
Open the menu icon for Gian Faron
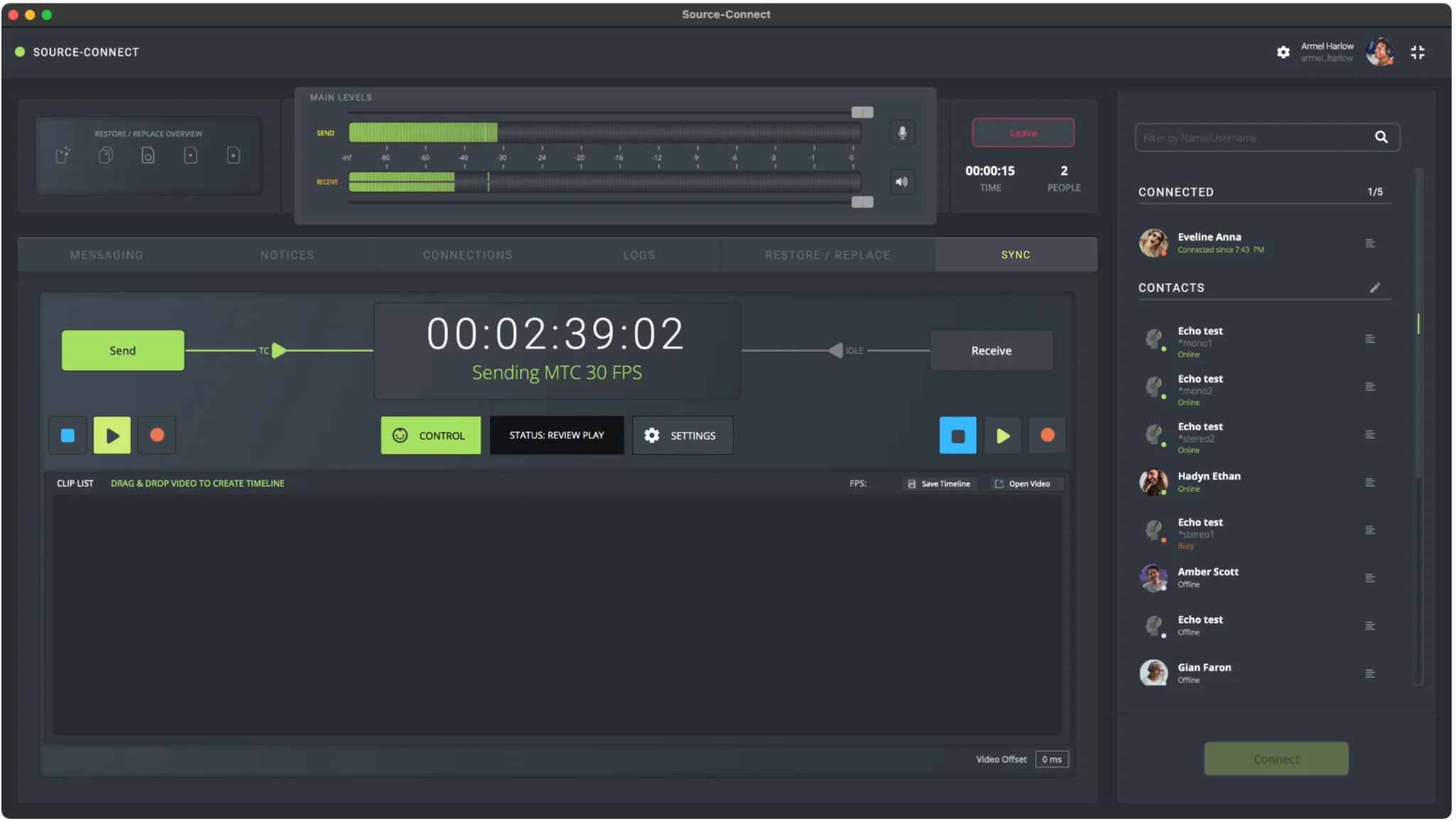click(x=1370, y=673)
